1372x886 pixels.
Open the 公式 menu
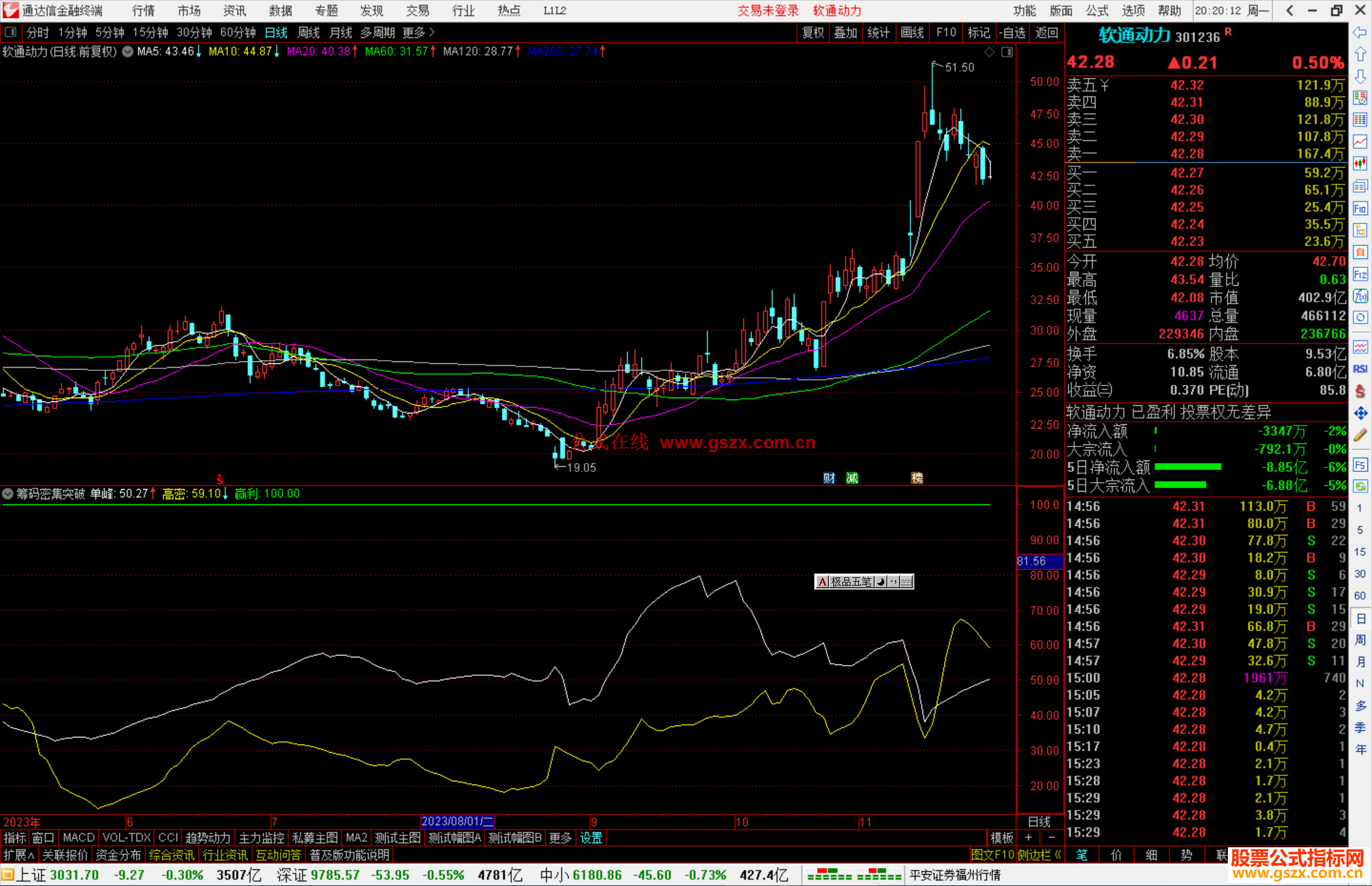(1097, 11)
